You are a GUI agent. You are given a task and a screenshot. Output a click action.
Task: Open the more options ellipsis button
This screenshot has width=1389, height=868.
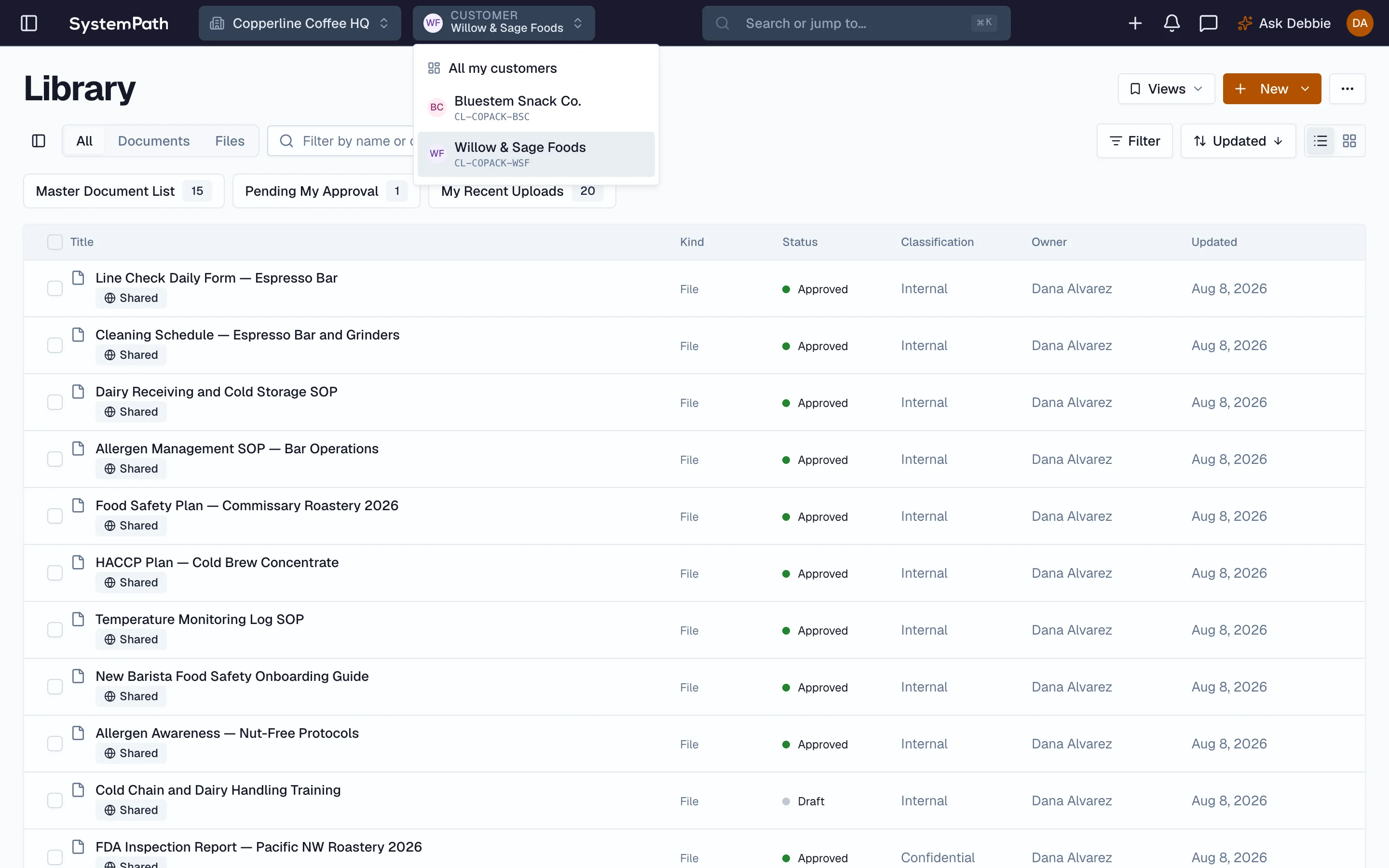tap(1347, 89)
